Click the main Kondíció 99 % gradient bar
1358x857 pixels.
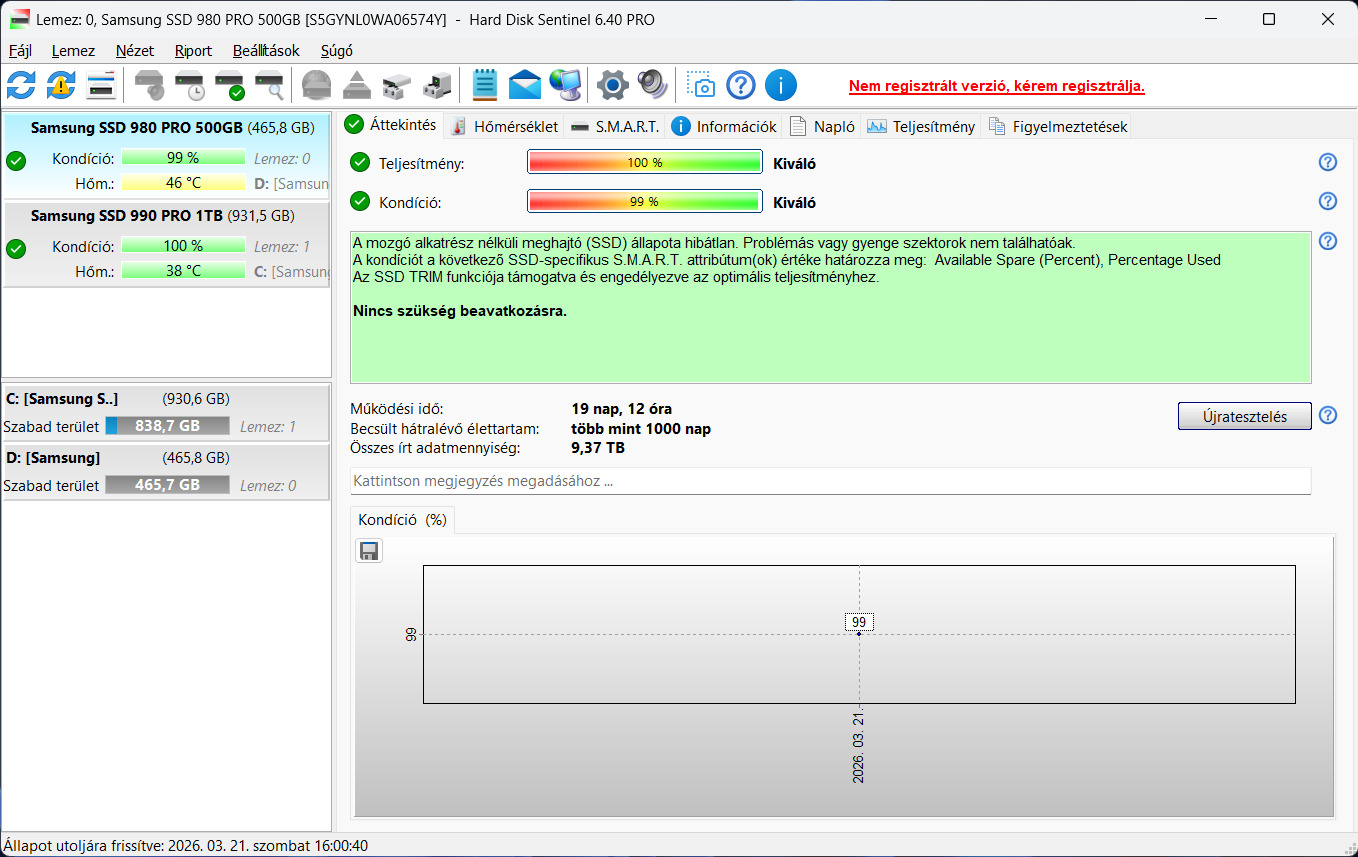645,202
